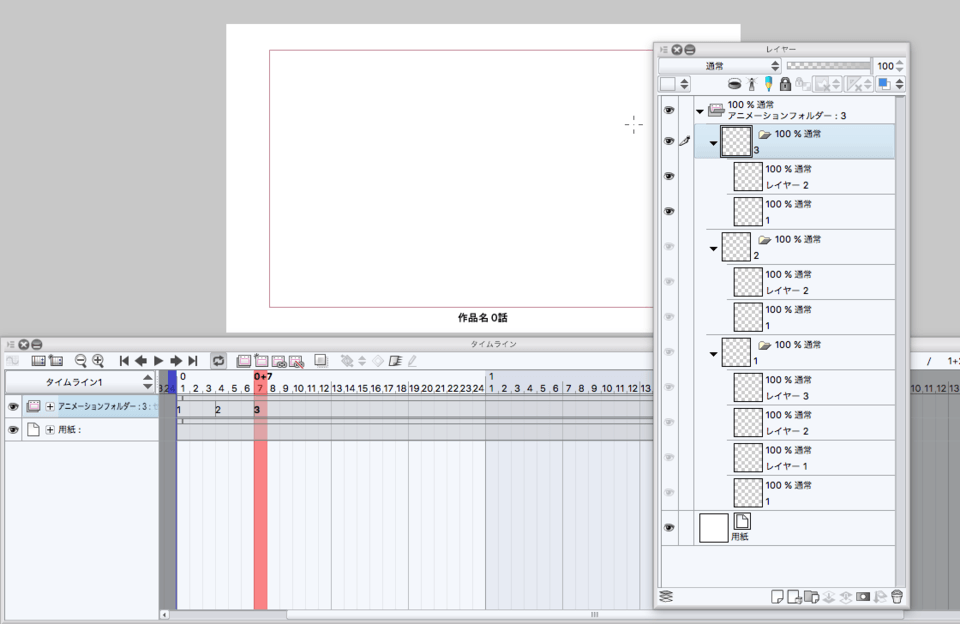
Task: Step to the next frame
Action: 176,361
